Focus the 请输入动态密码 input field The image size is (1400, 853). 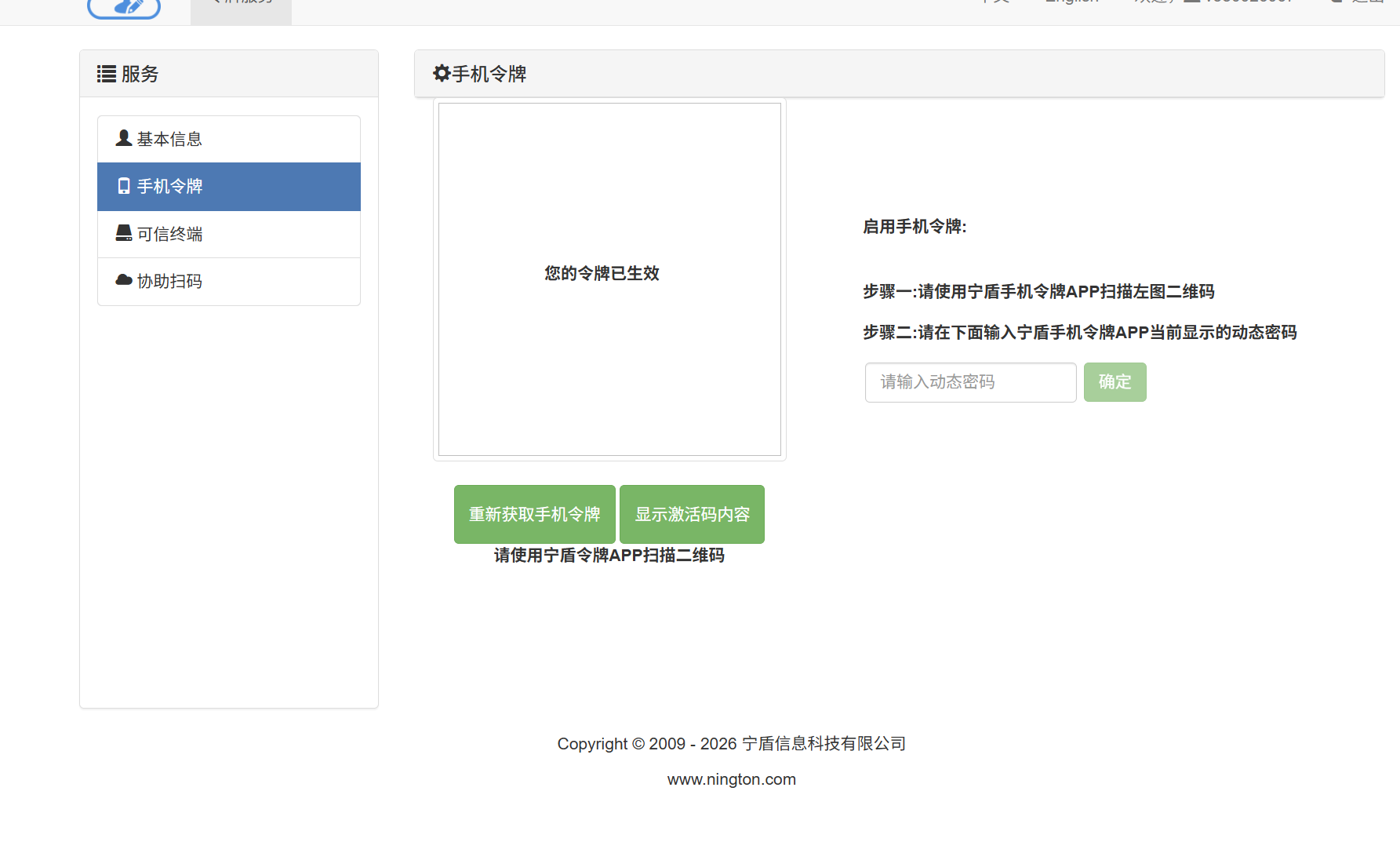point(971,382)
